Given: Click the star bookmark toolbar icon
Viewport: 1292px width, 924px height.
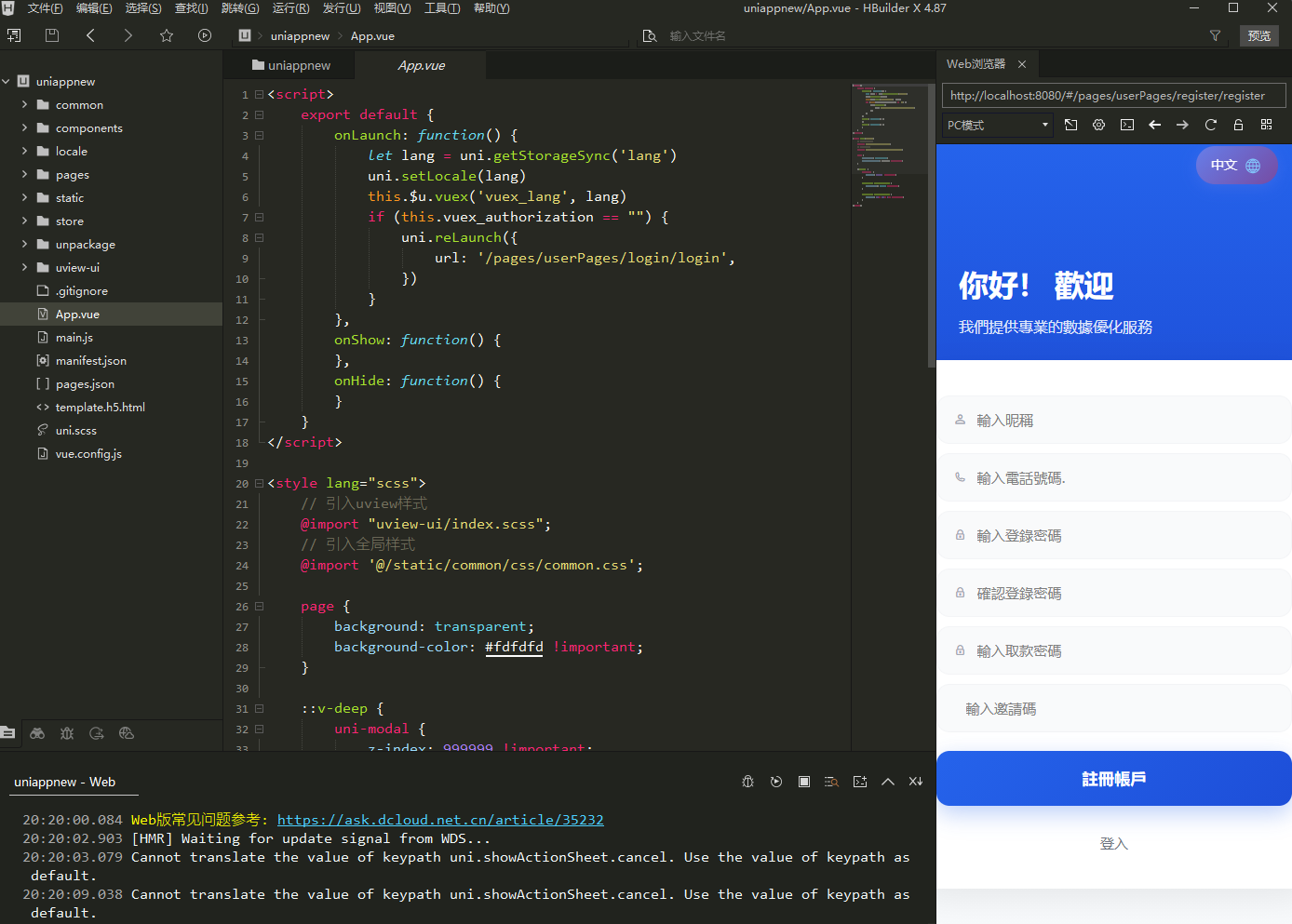Looking at the screenshot, I should pos(167,35).
